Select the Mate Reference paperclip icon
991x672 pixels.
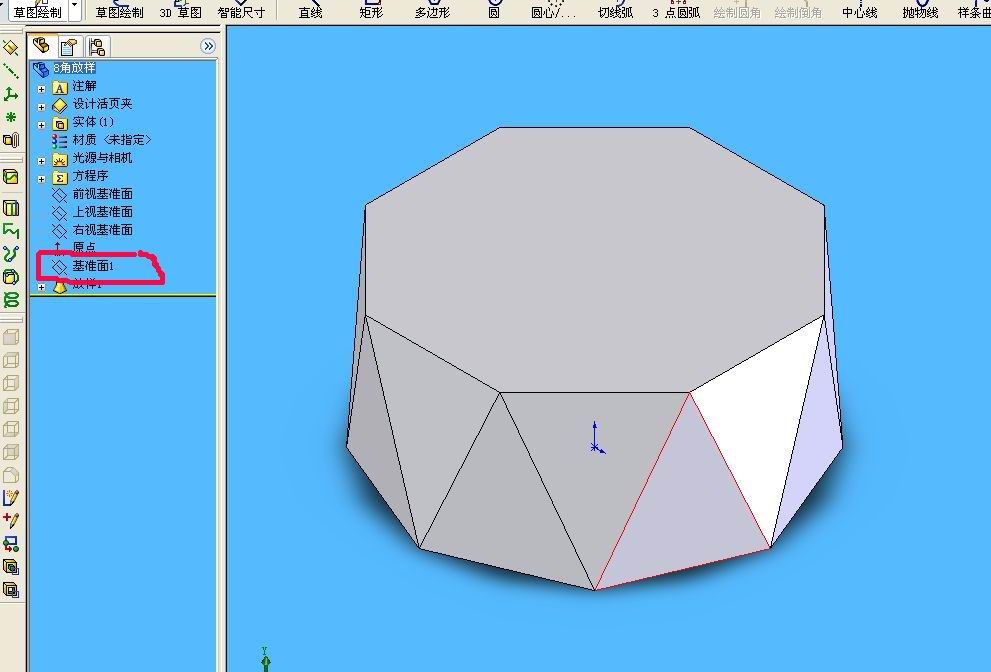(x=11, y=140)
